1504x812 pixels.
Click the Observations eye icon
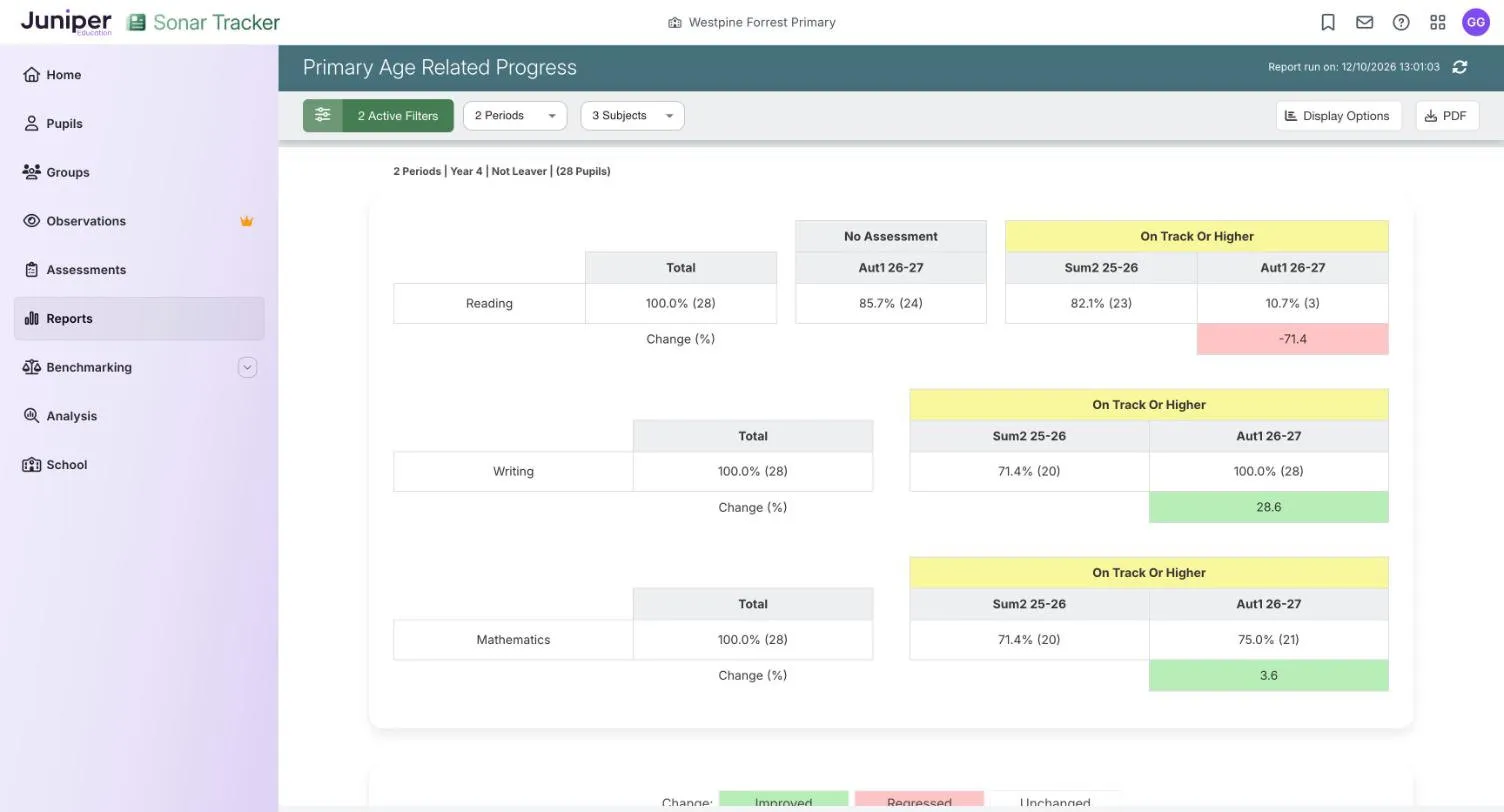pyautogui.click(x=31, y=221)
